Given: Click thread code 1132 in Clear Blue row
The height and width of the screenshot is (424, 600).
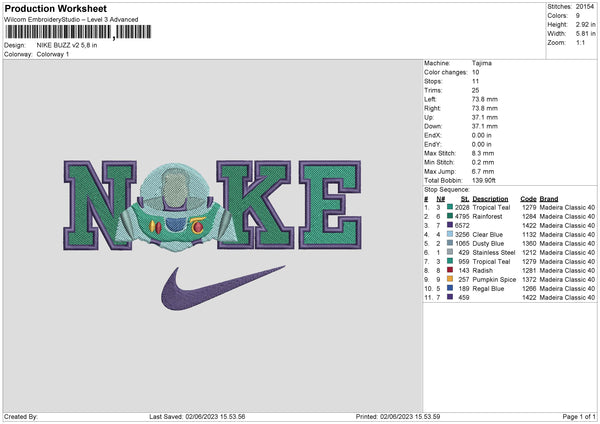Looking at the screenshot, I should point(529,234).
